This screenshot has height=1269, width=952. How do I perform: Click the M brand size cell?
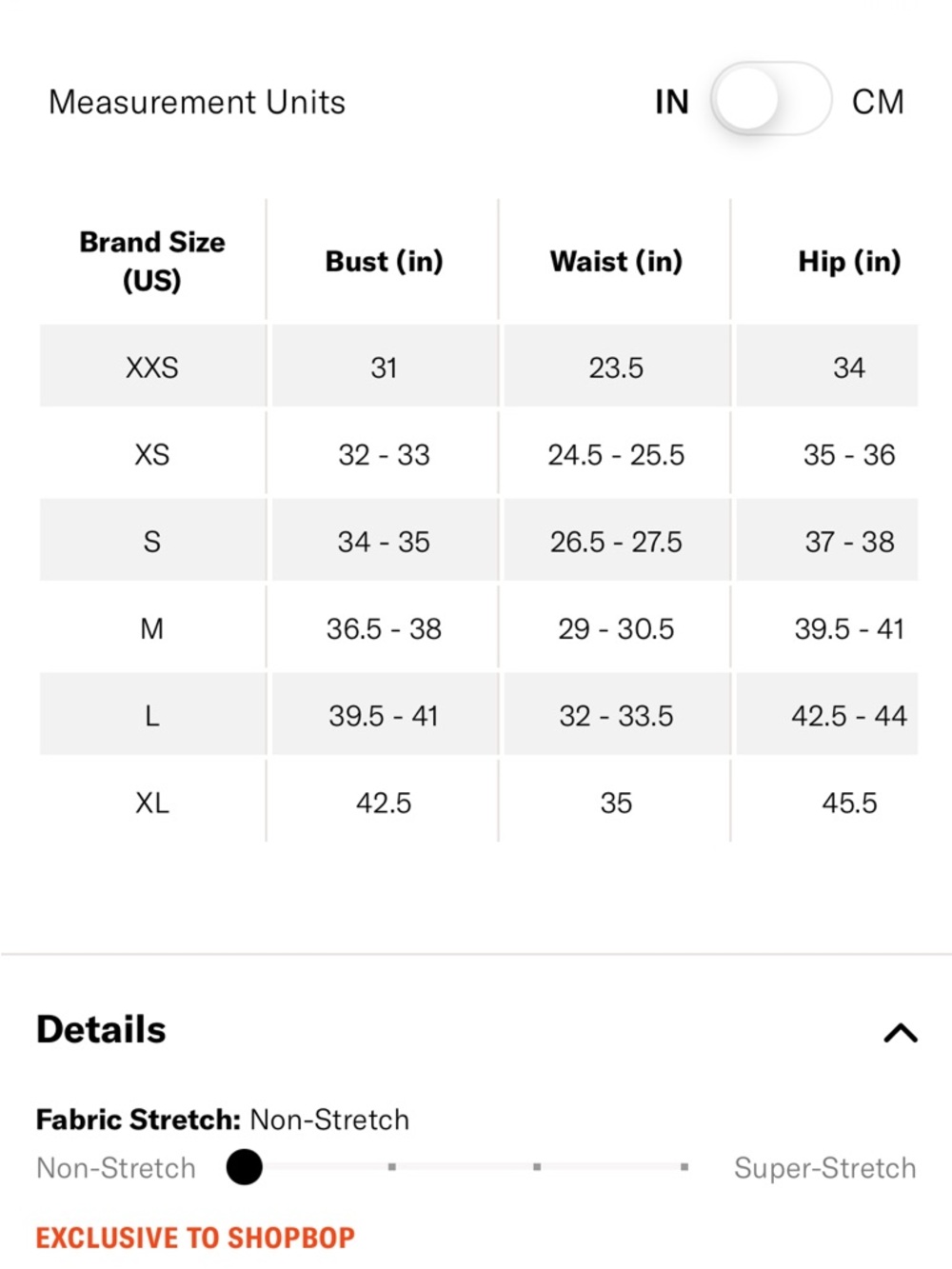[152, 628]
